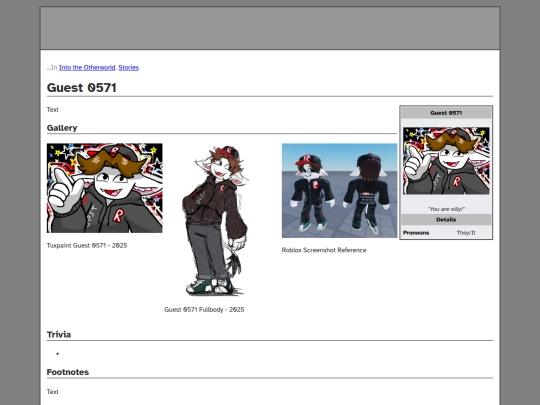Open the Stories breadcrumb link
The image size is (540, 405).
[128, 68]
